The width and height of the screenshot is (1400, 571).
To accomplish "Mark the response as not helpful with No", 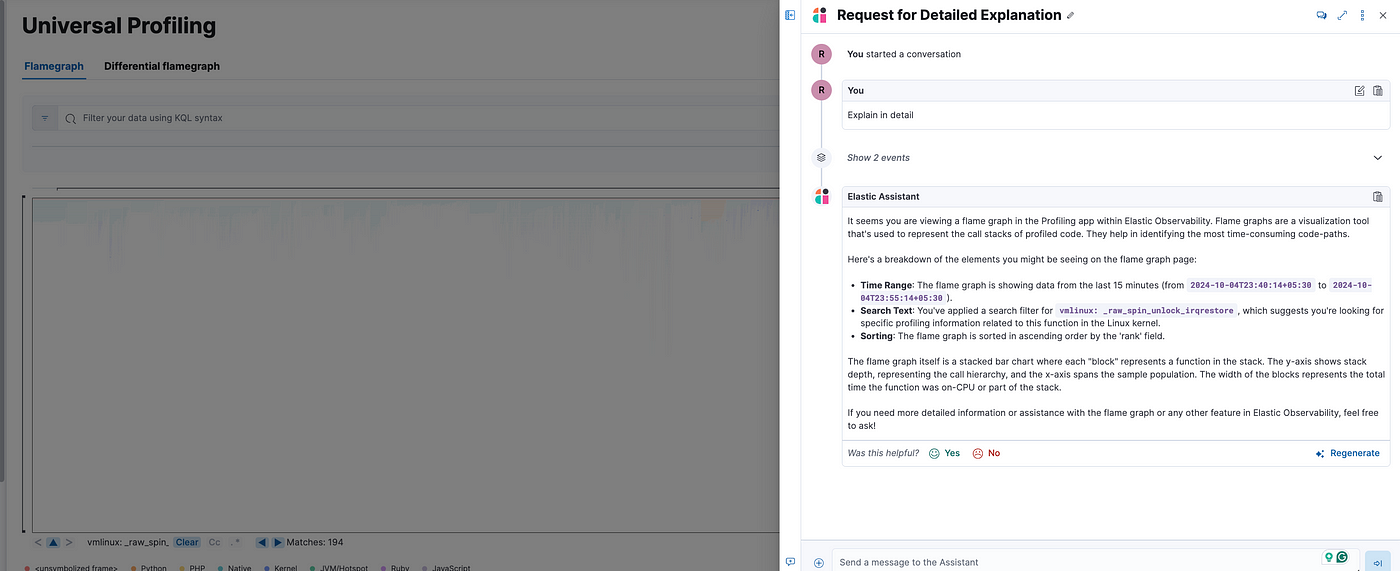I will 986,453.
